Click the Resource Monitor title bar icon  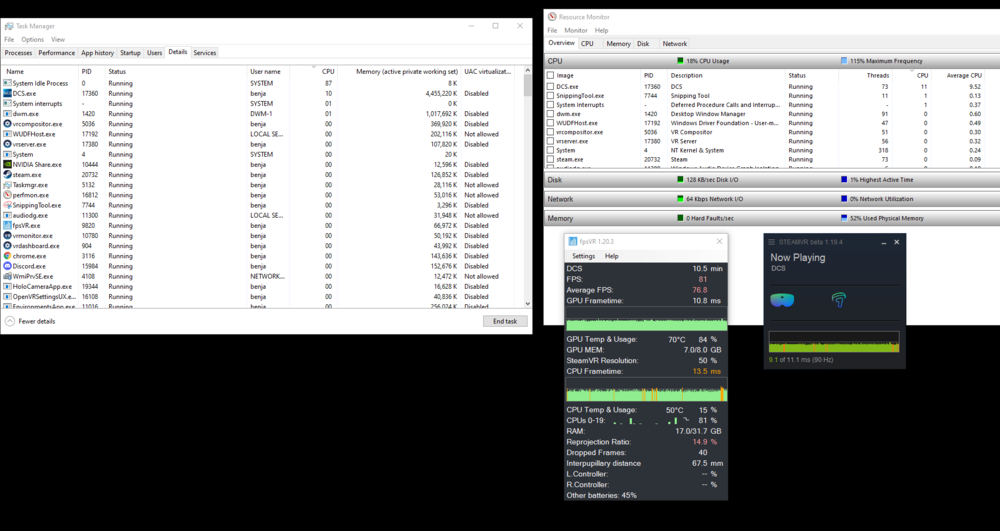(x=552, y=17)
